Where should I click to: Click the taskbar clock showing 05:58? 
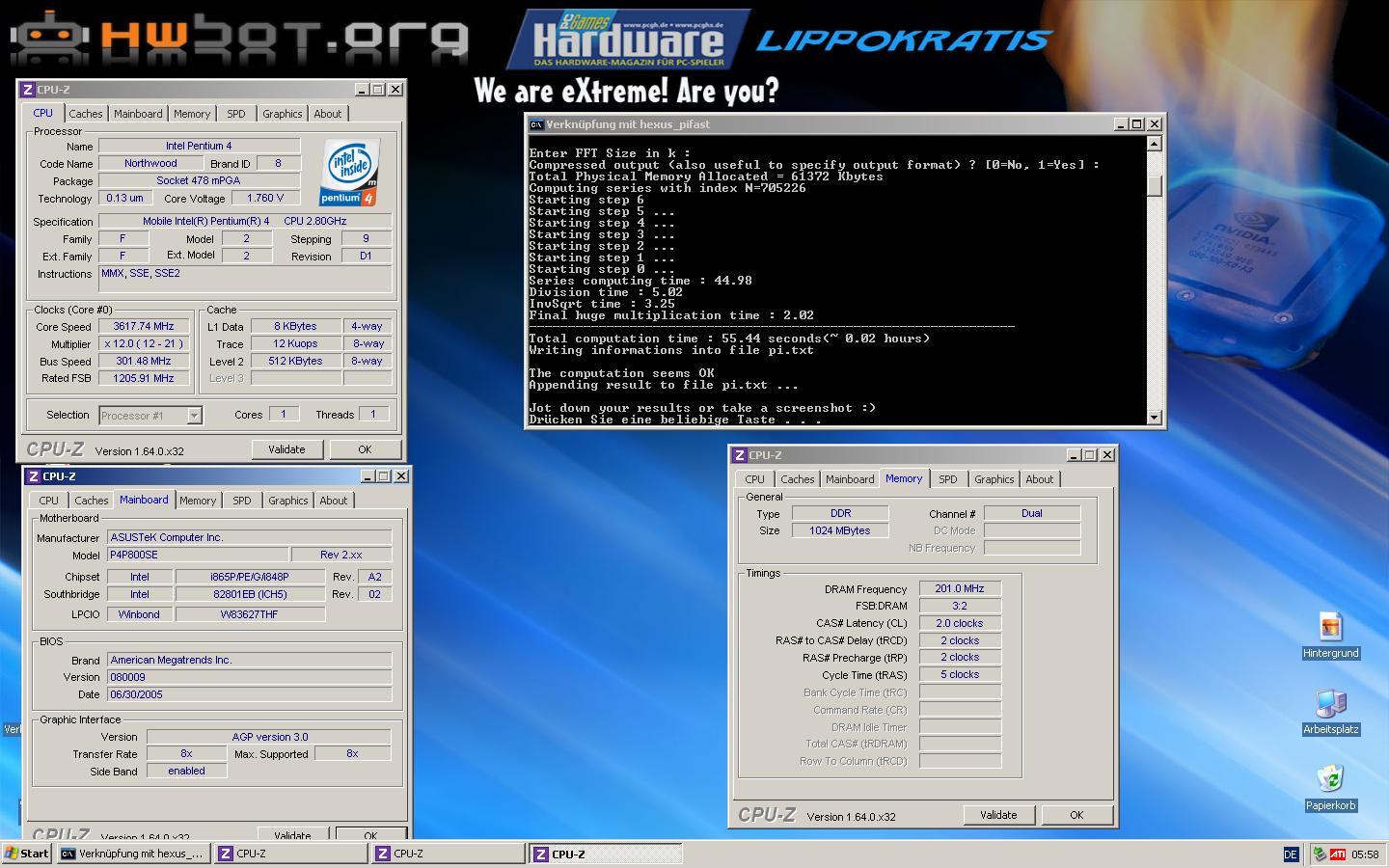point(1365,854)
